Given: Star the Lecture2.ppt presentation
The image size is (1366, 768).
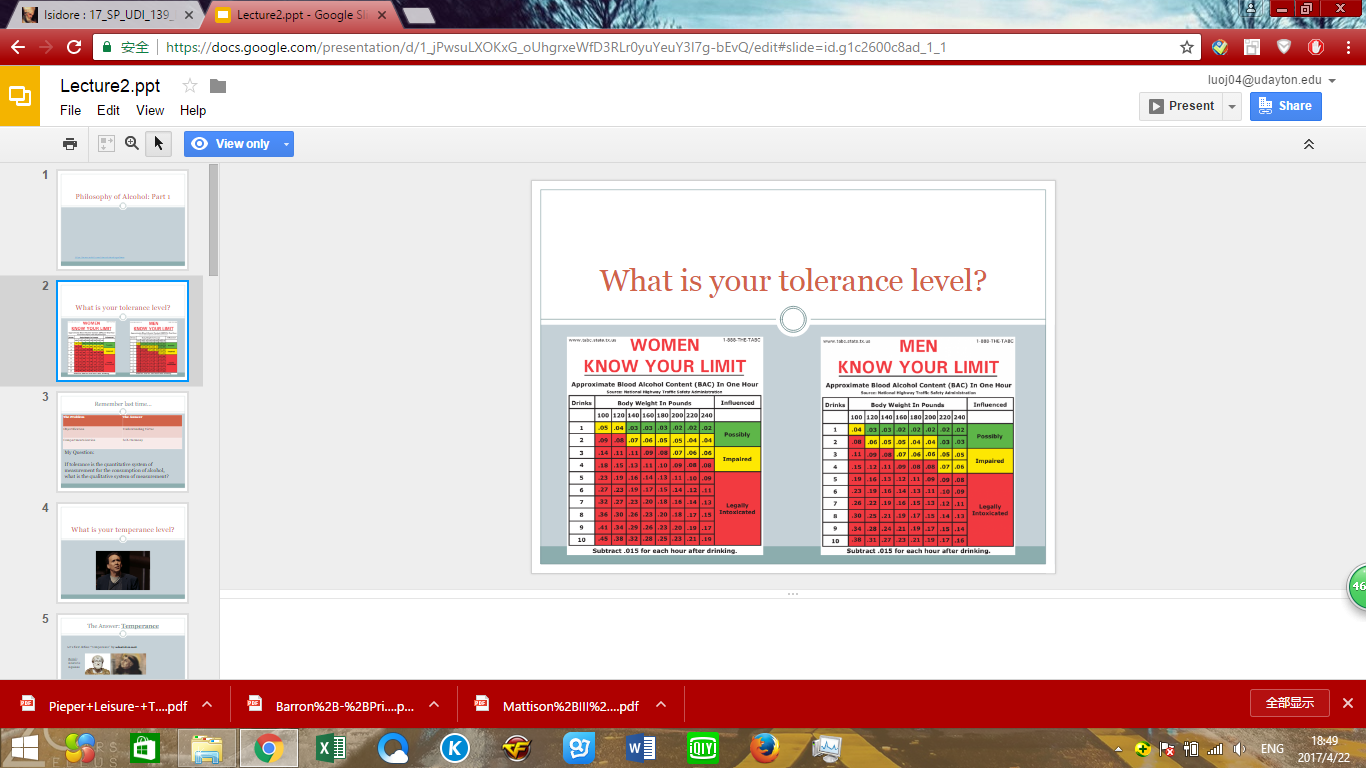Looking at the screenshot, I should 190,86.
